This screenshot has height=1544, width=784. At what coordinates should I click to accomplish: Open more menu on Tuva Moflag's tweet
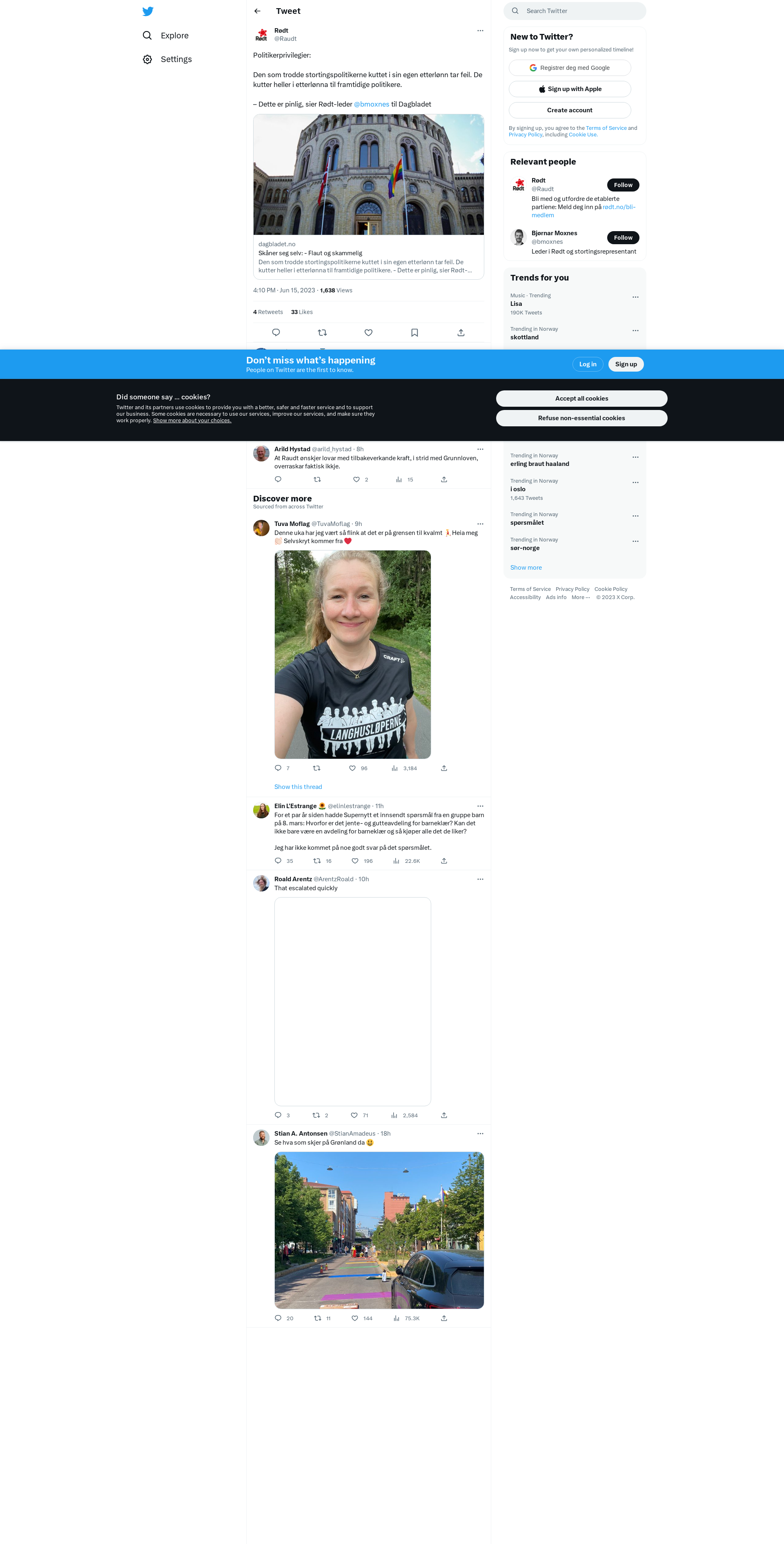tap(480, 524)
